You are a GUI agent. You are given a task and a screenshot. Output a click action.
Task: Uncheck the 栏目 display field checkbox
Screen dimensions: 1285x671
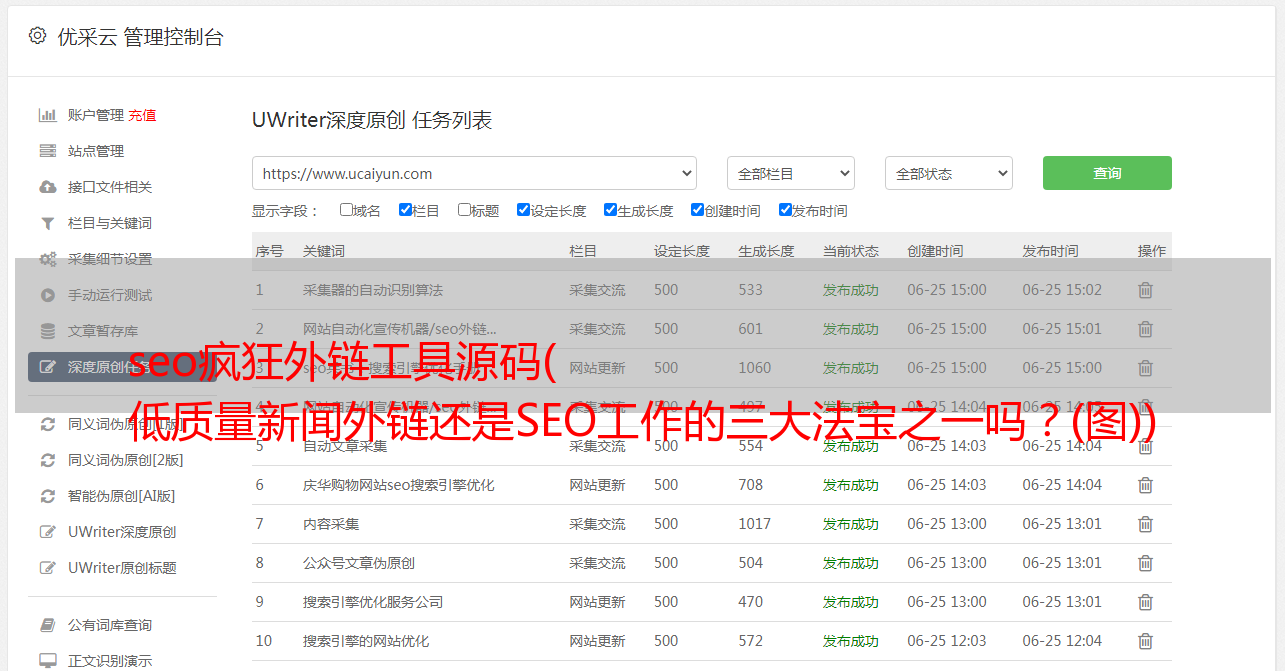(x=405, y=210)
